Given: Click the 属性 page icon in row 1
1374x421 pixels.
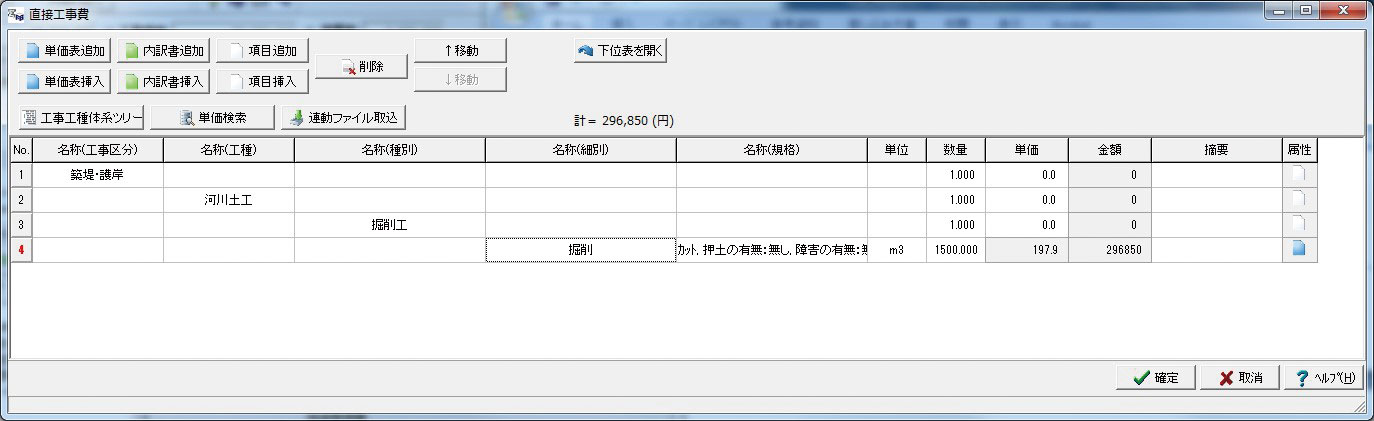Looking at the screenshot, I should [1299, 175].
